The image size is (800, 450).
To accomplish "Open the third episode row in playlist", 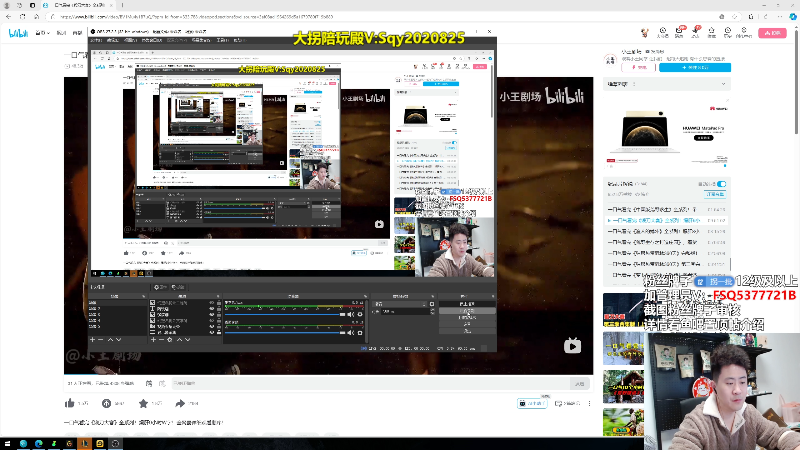I will (666, 231).
